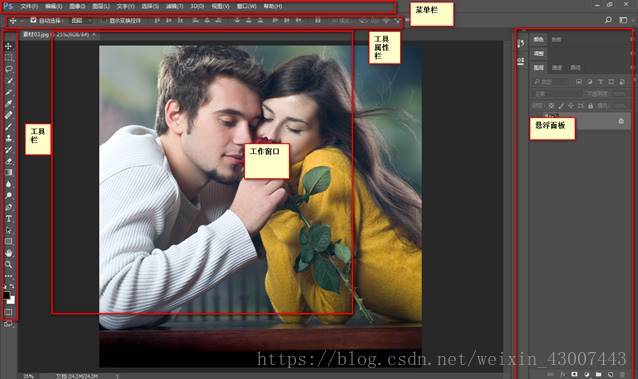The height and width of the screenshot is (379, 638).
Task: Select the Gradient tool
Action: pos(9,172)
